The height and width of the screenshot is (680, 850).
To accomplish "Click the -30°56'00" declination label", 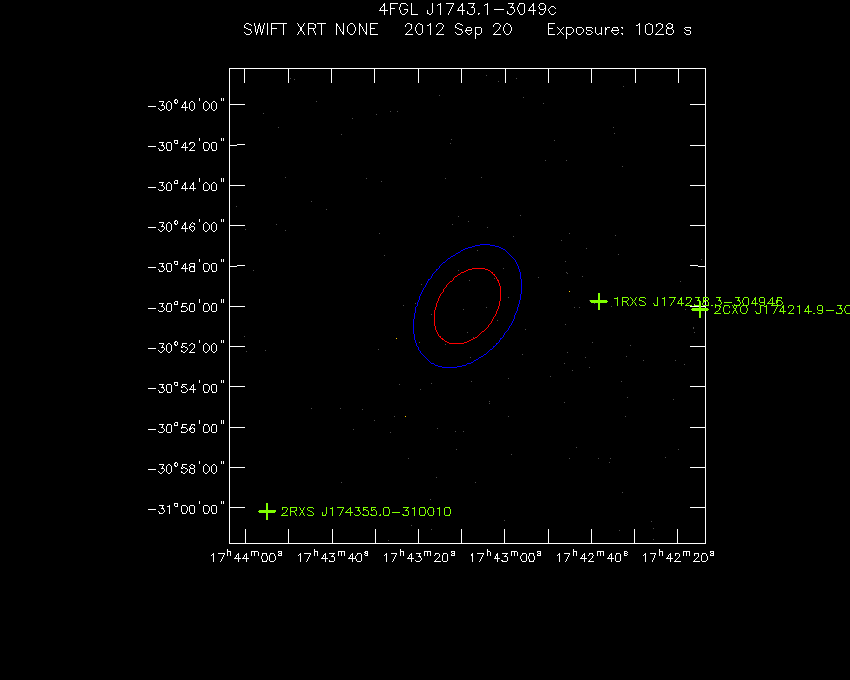I will pyautogui.click(x=186, y=428).
